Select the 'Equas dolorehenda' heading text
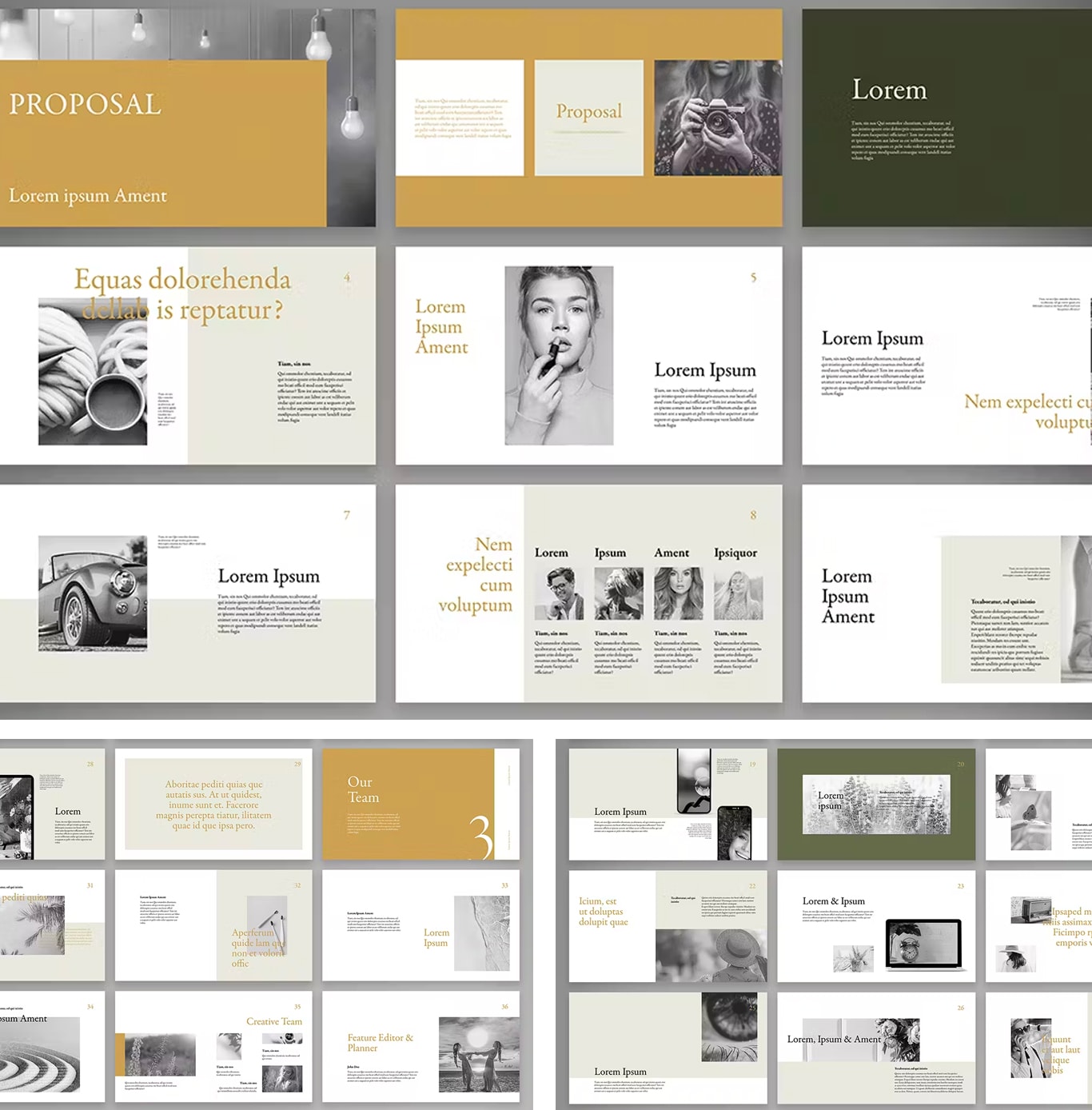Image resolution: width=1092 pixels, height=1110 pixels. click(x=182, y=280)
